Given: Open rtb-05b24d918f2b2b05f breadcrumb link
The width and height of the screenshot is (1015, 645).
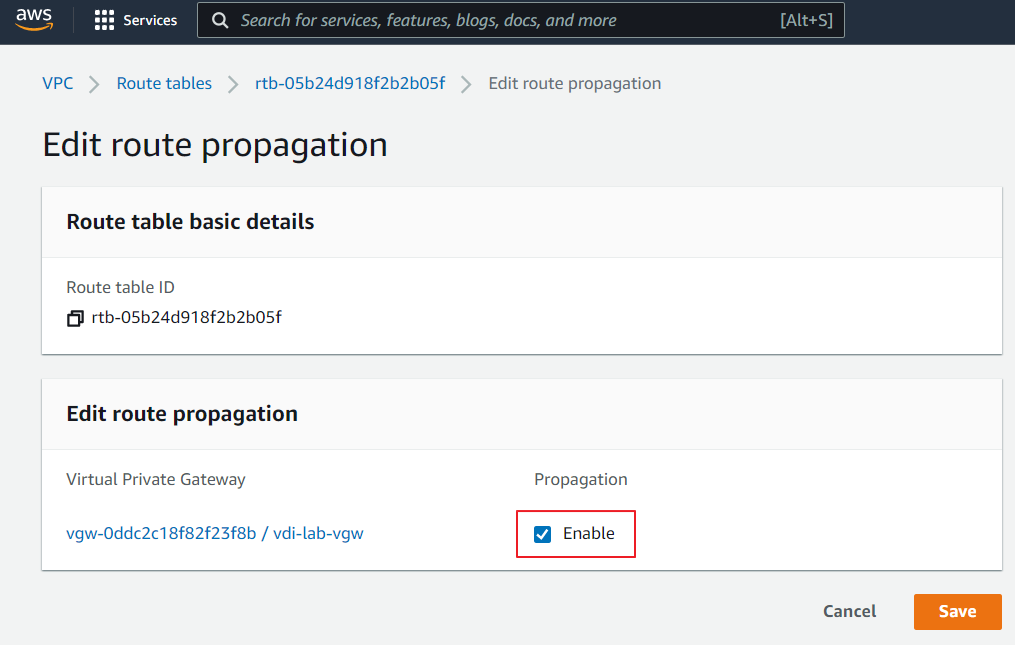Looking at the screenshot, I should point(350,83).
